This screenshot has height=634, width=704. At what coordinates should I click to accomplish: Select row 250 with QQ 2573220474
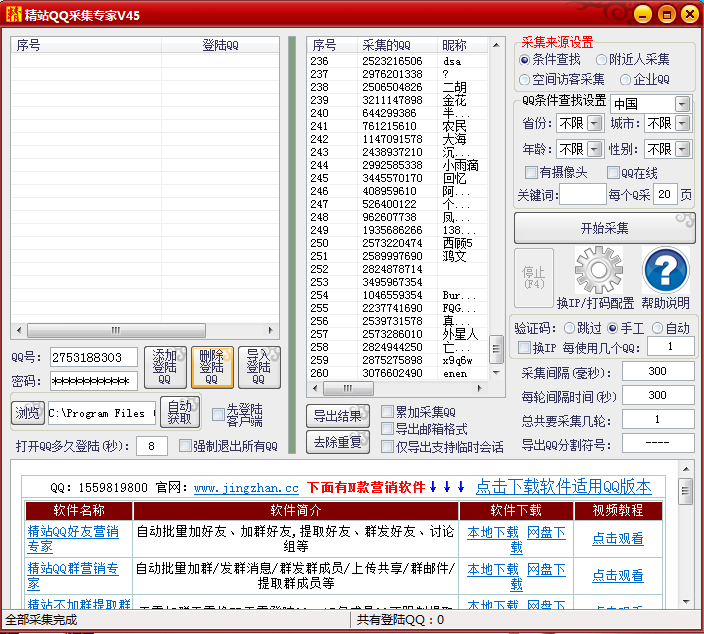coord(397,243)
